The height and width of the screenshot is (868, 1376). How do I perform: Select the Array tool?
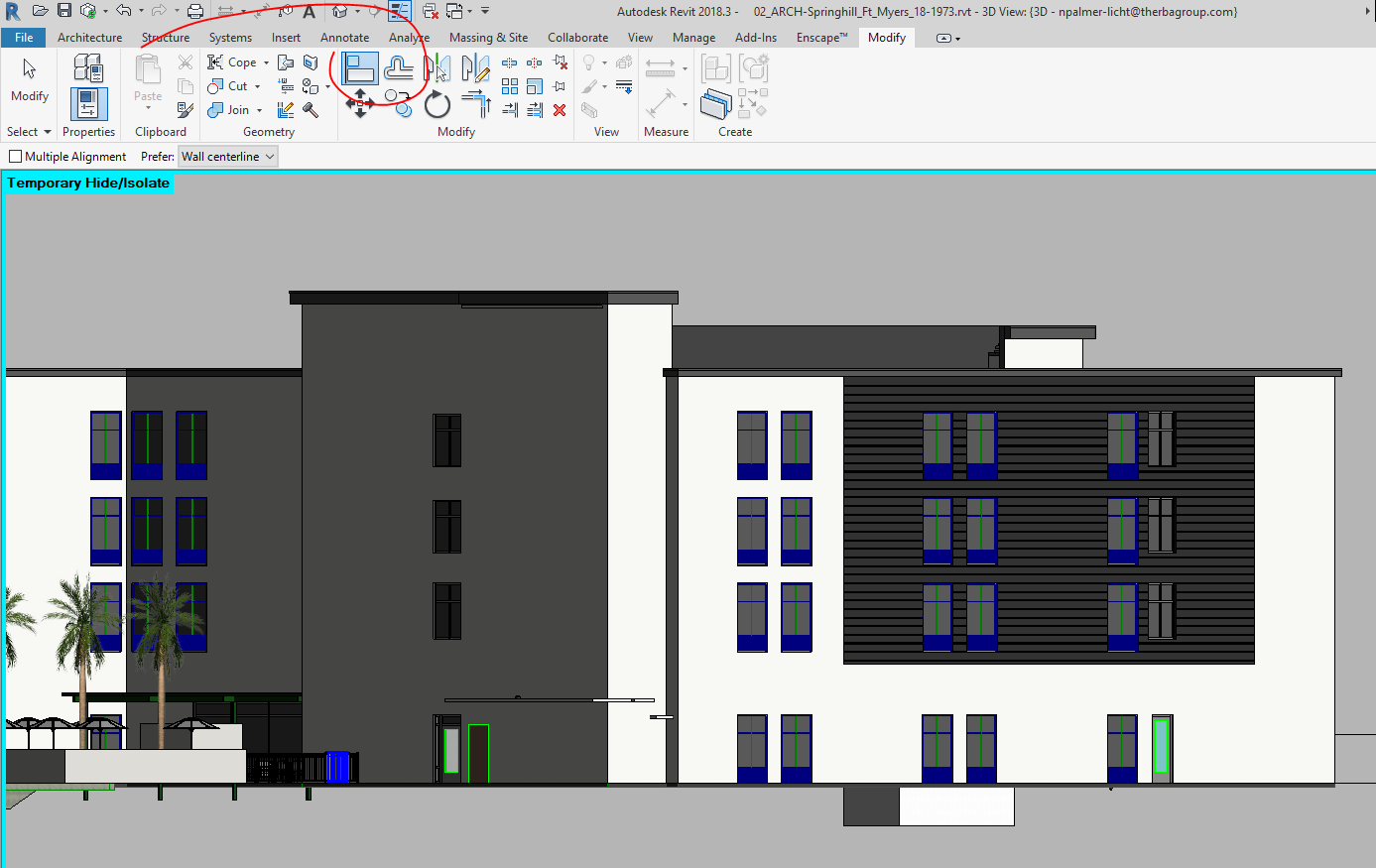510,86
